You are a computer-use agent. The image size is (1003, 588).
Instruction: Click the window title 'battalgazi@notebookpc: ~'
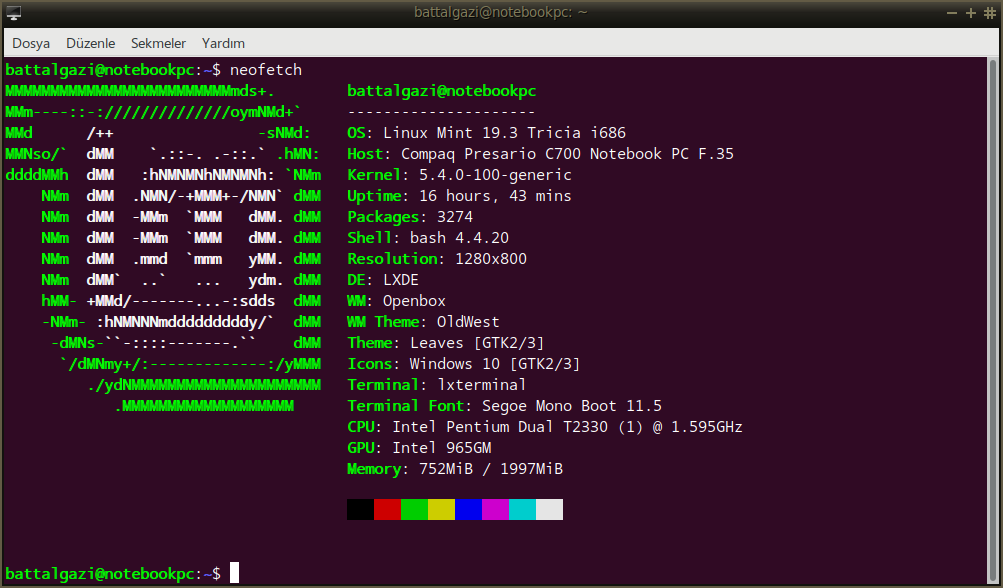pos(500,12)
